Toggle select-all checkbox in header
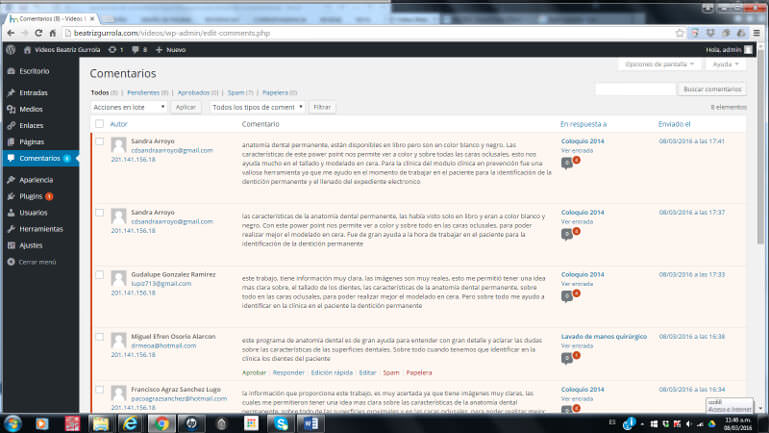Viewport: 769px width, 433px height. point(100,124)
